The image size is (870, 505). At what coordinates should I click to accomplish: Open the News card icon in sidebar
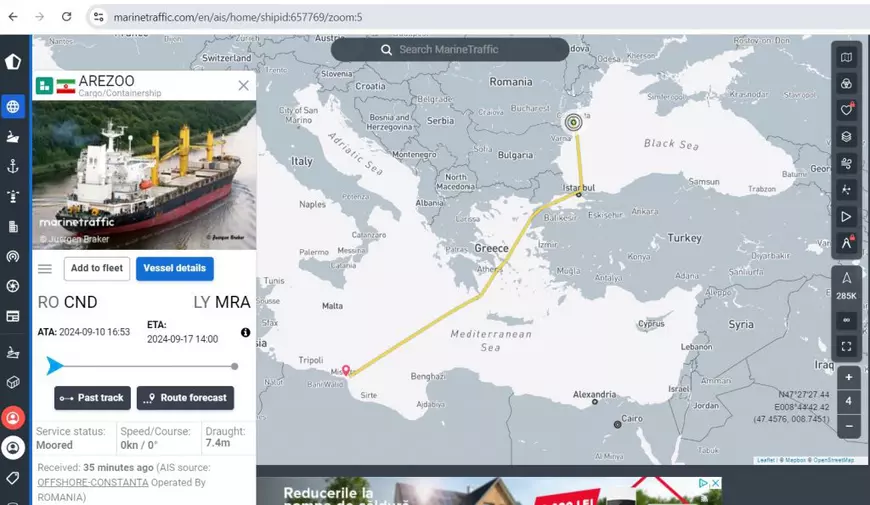pyautogui.click(x=13, y=316)
